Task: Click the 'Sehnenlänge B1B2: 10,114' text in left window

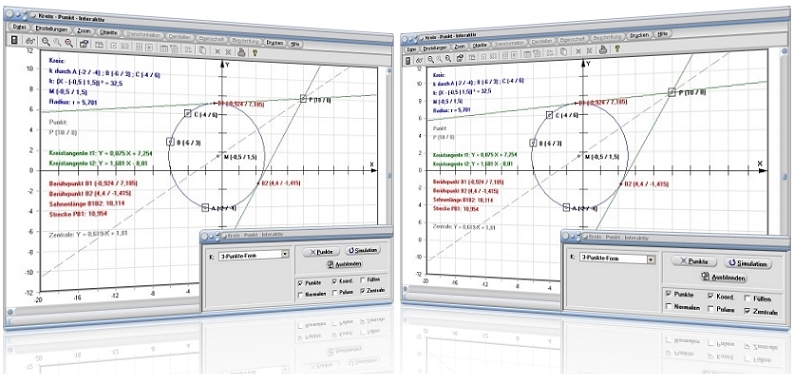Action: pos(87,203)
